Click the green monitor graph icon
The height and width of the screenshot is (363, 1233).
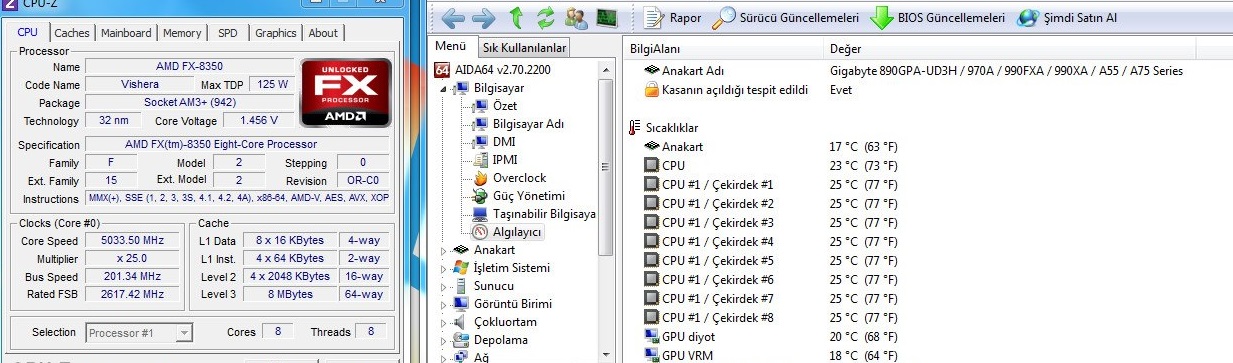coord(606,18)
